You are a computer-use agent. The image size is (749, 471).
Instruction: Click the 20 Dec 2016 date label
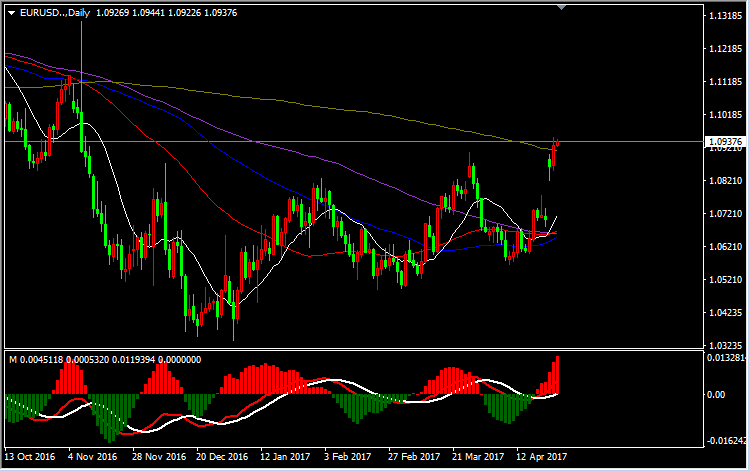click(x=222, y=457)
